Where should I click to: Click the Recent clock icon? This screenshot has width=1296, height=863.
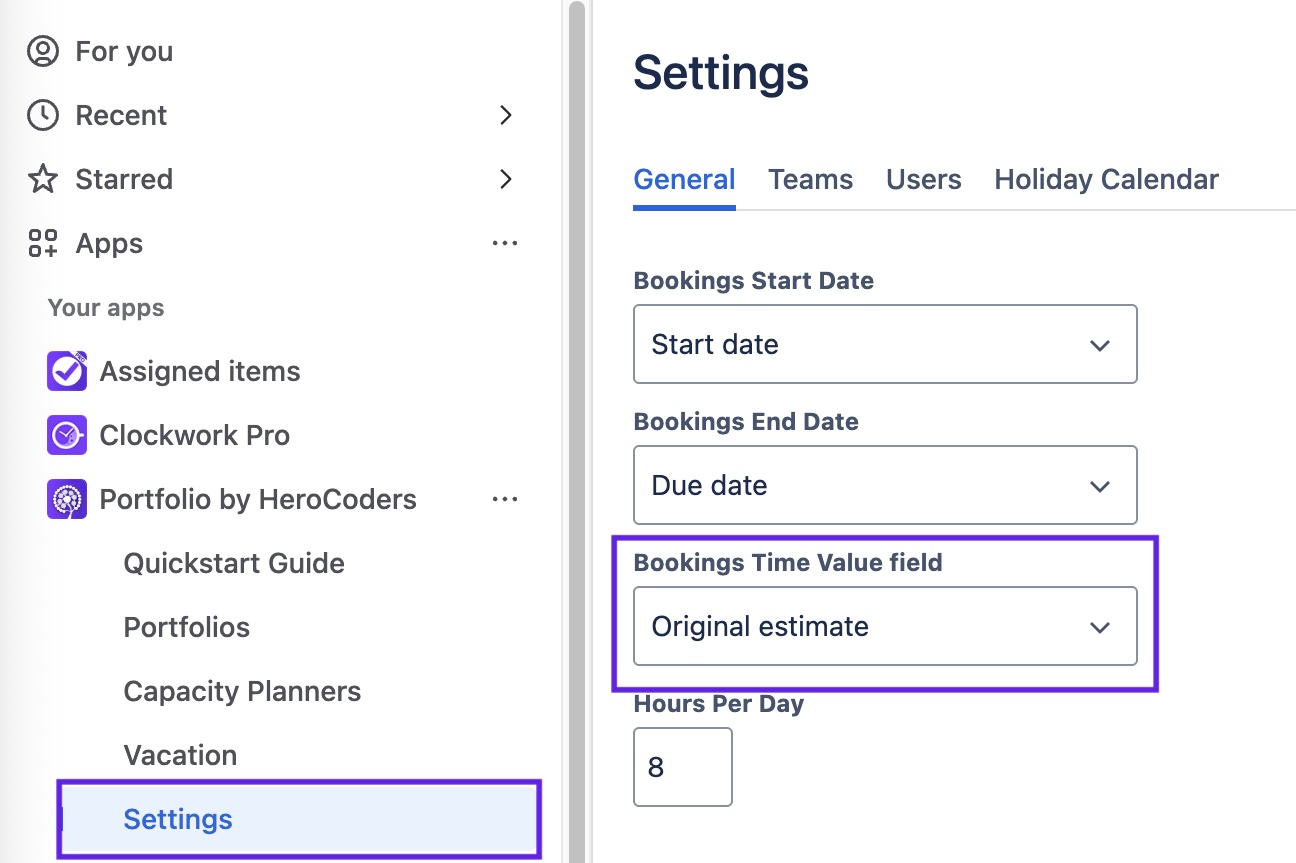click(x=43, y=115)
